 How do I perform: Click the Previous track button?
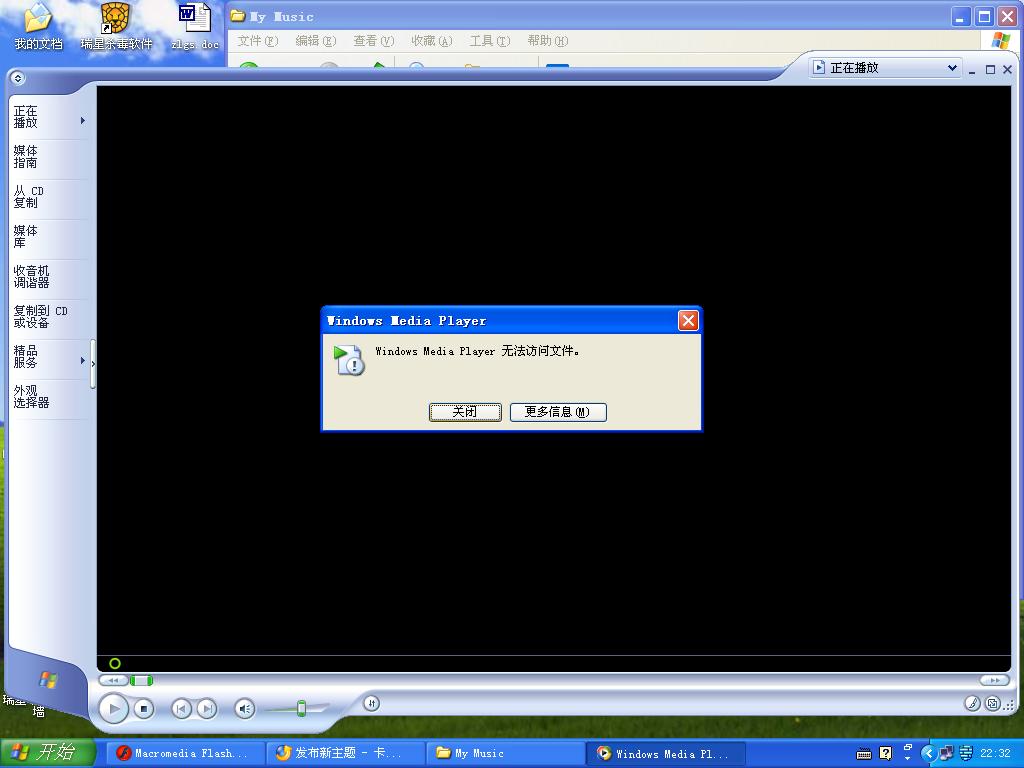182,709
